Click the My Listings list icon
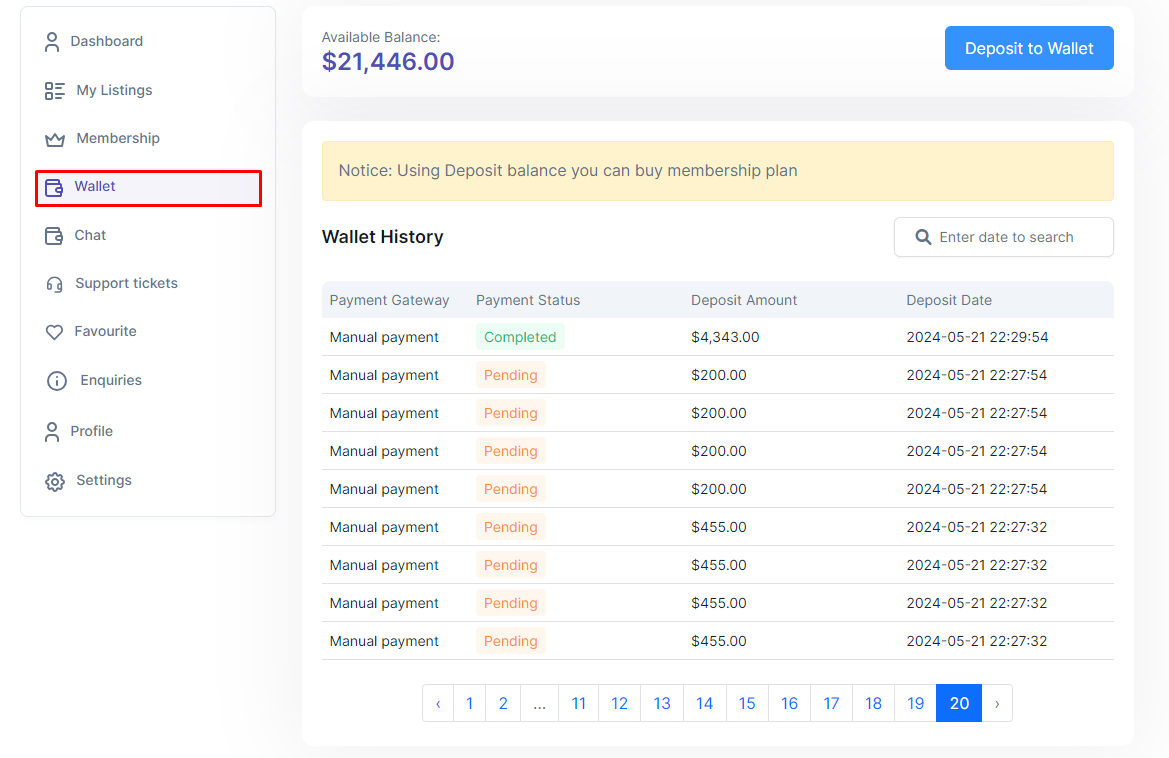 tap(55, 91)
